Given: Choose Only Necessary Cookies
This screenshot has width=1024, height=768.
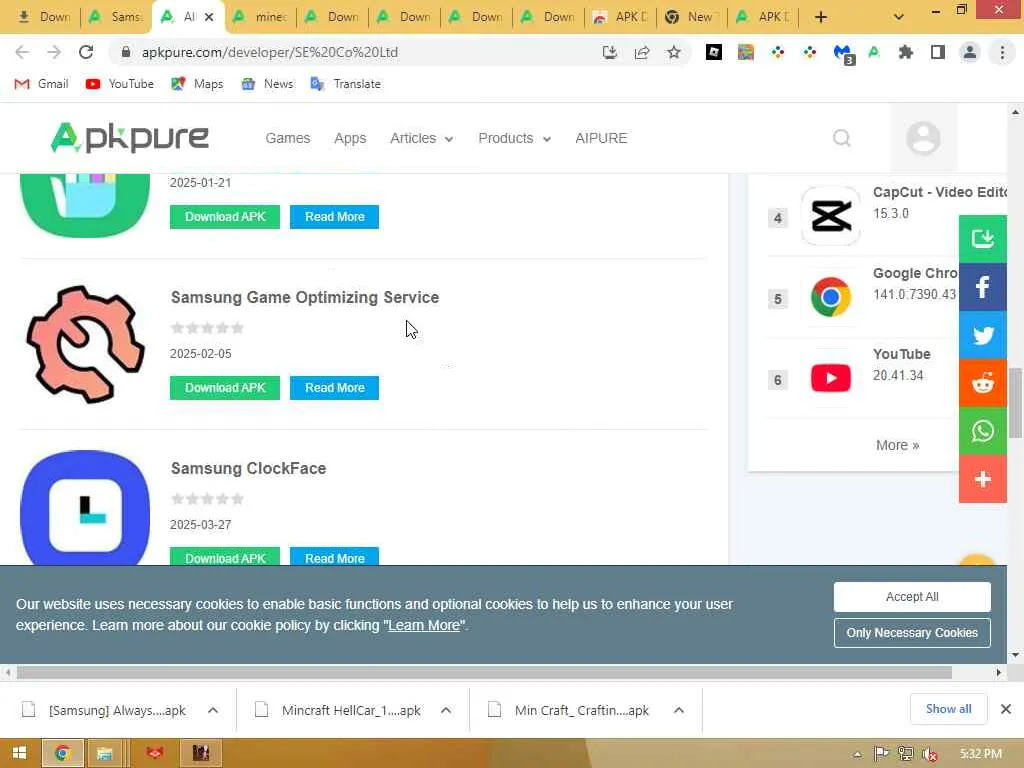Looking at the screenshot, I should 912,633.
